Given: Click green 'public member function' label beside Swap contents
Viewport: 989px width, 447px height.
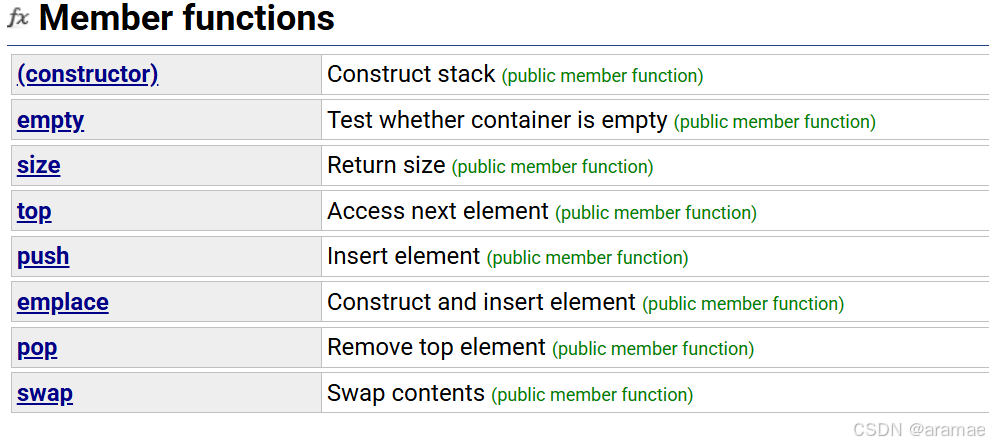Looking at the screenshot, I should 592,395.
